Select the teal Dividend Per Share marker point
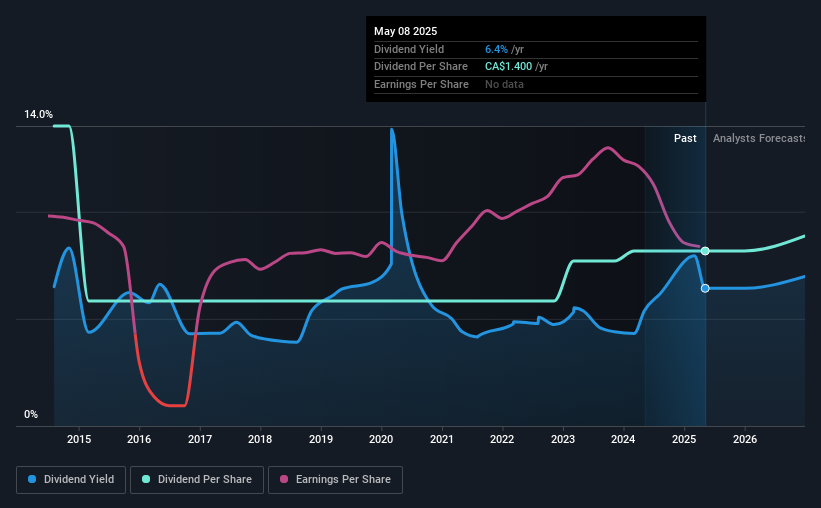The height and width of the screenshot is (508, 821). click(705, 251)
